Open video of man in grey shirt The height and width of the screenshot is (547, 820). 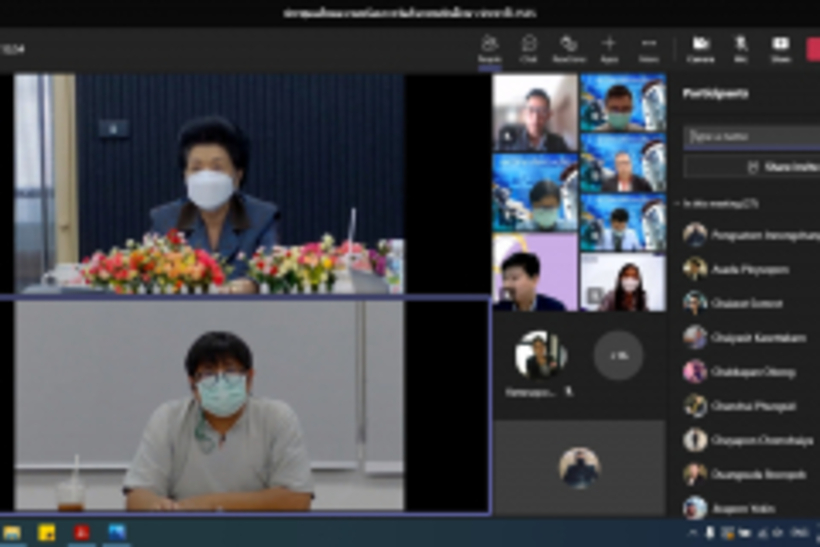tap(209, 405)
